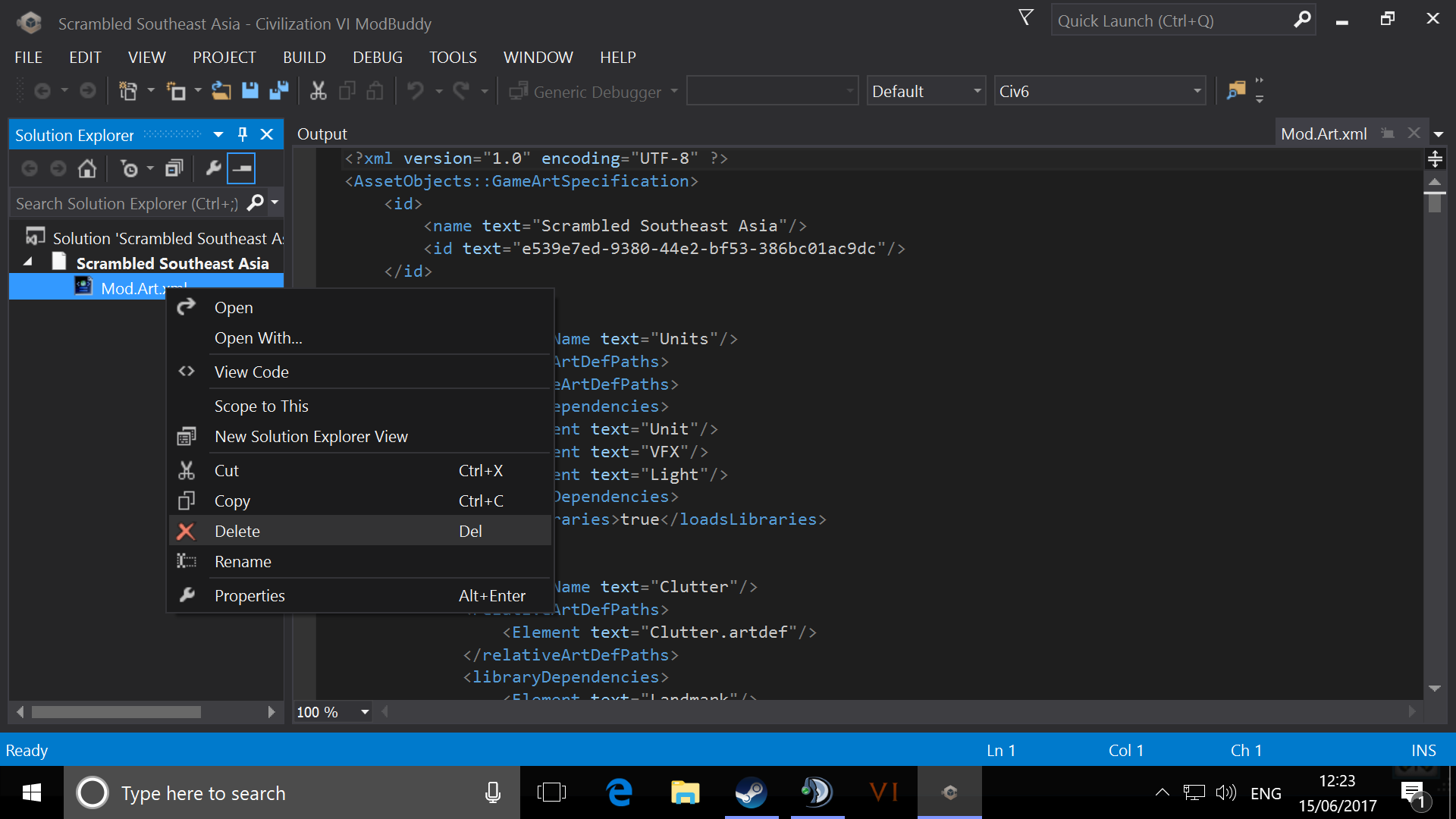This screenshot has height=819, width=1456.
Task: Toggle the Preview Selected Items button
Action: coord(242,168)
